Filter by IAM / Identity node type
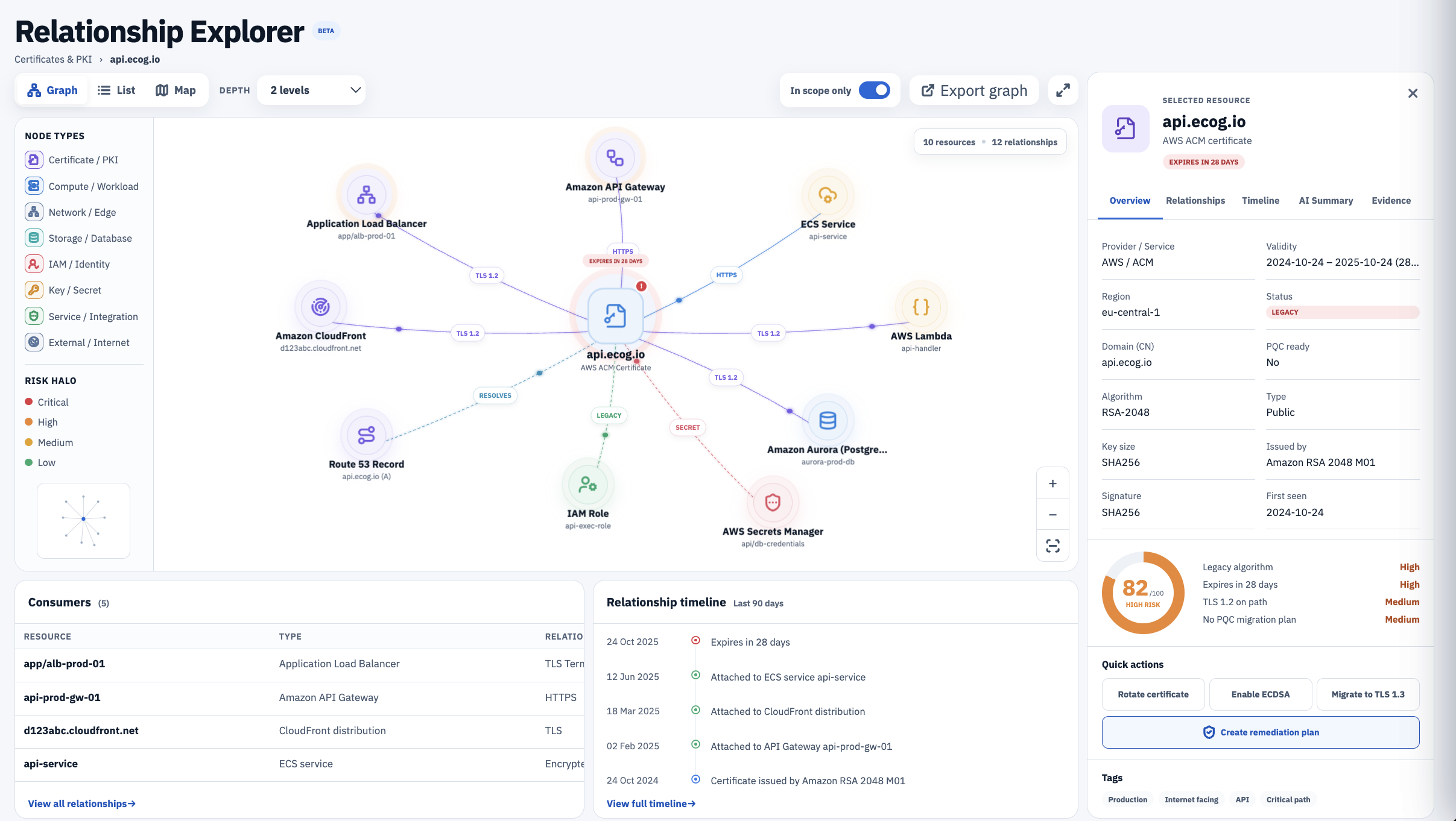Viewport: 1456px width, 821px height. pyautogui.click(x=68, y=264)
